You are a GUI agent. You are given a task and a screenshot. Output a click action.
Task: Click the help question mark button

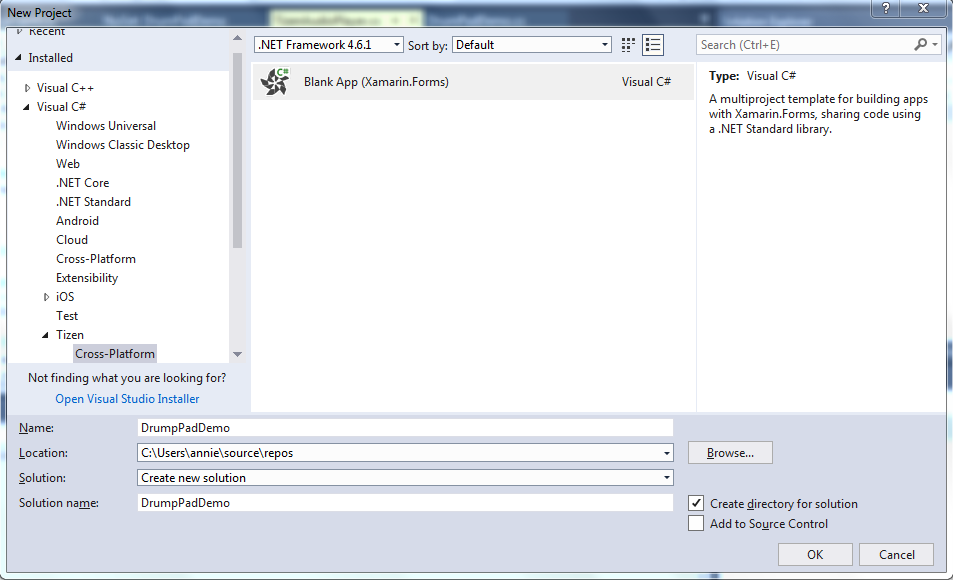tap(886, 9)
